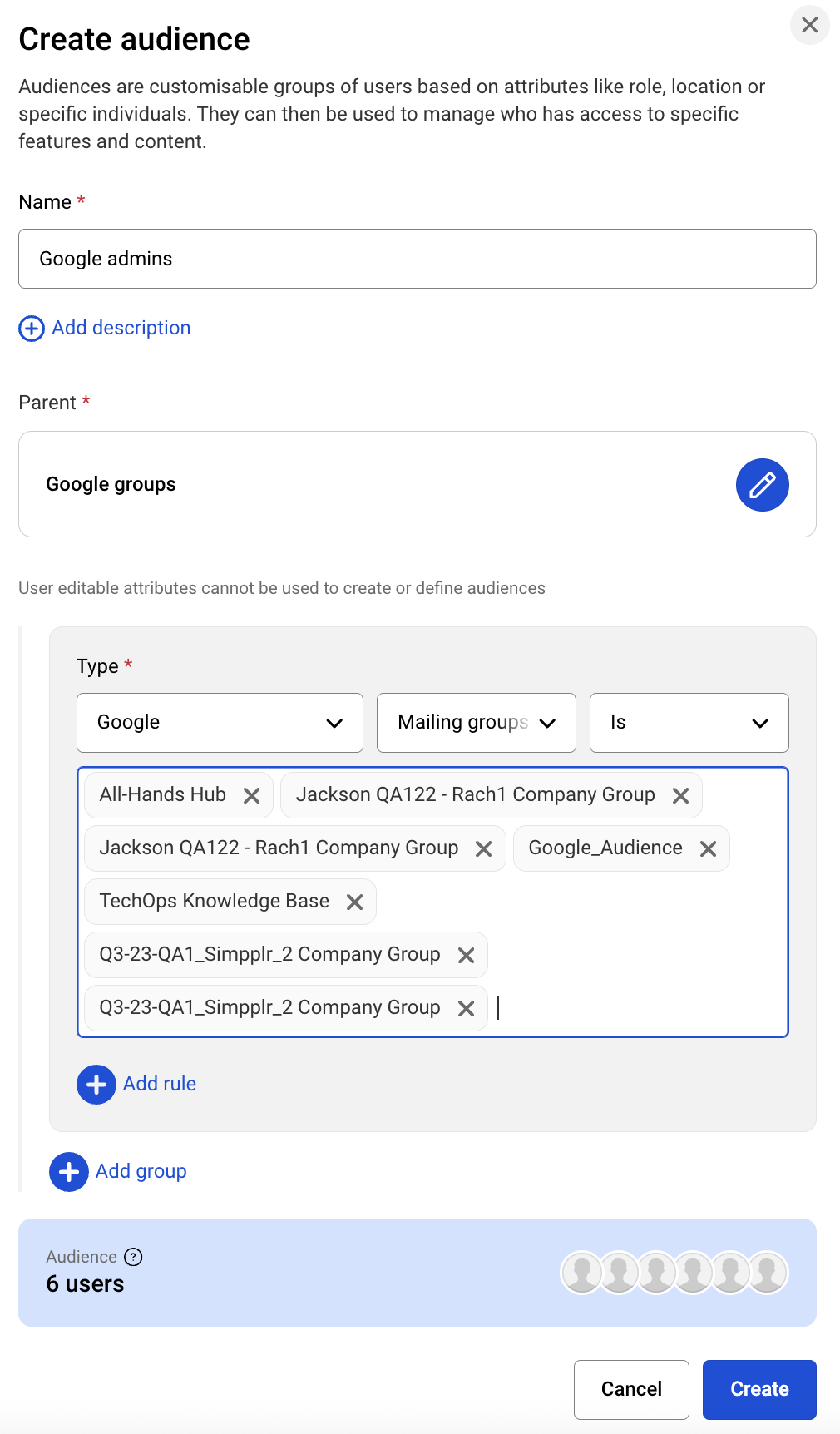Remove the TechOps Knowledge Base chip
The width and height of the screenshot is (840, 1434).
tap(355, 902)
